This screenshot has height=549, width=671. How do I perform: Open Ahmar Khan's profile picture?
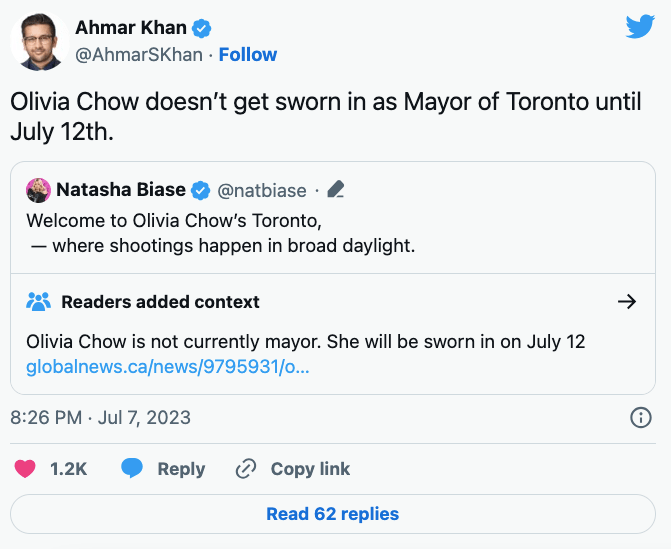[x=38, y=41]
